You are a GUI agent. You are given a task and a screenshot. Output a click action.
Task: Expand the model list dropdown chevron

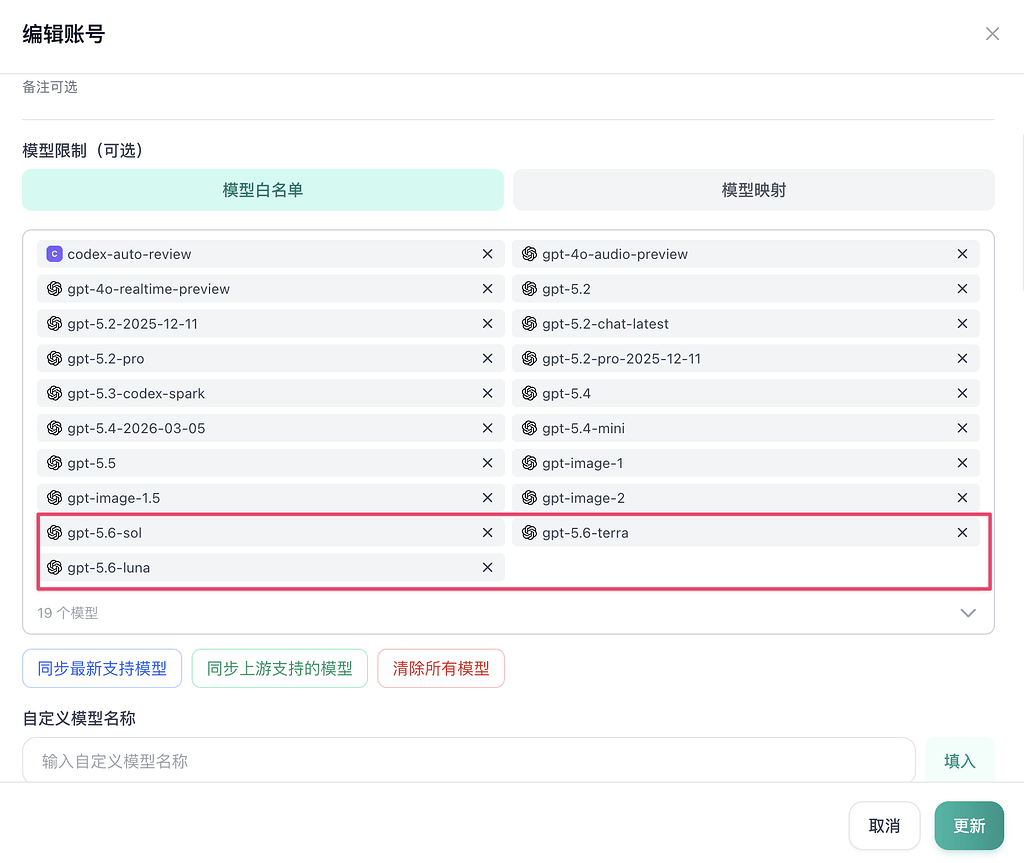[x=968, y=613]
